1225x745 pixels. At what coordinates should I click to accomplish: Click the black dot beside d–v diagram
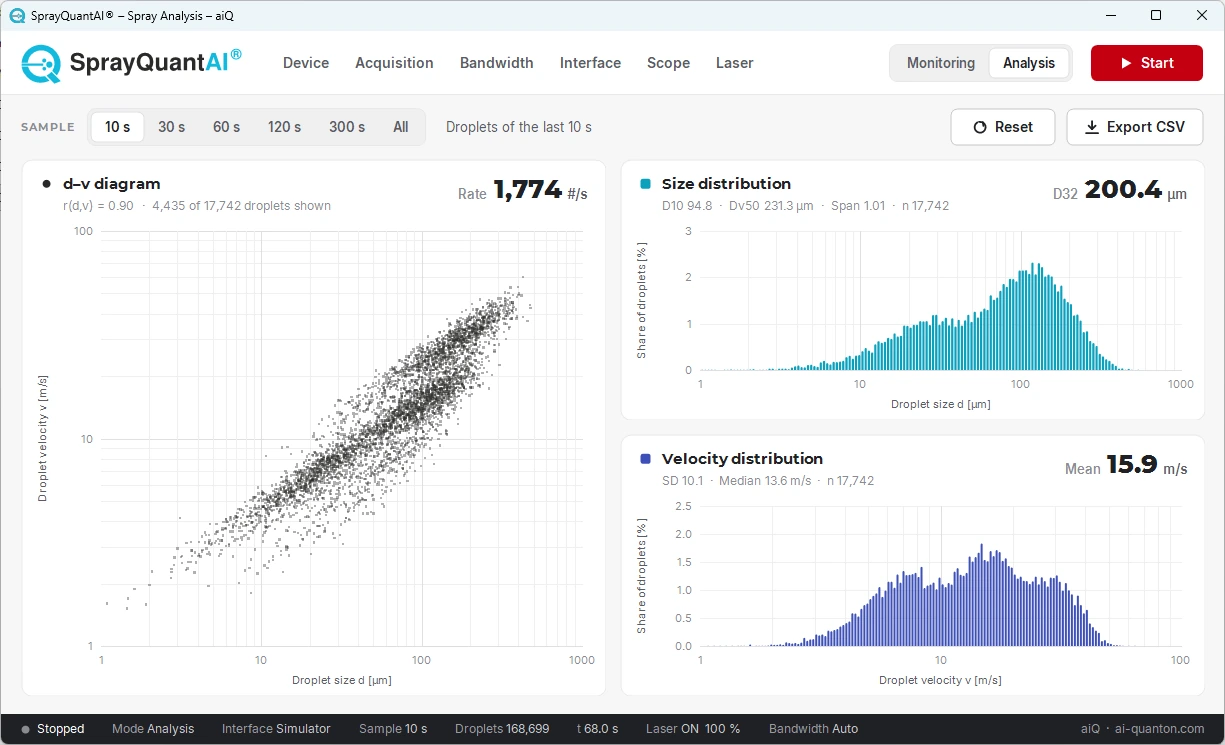pyautogui.click(x=47, y=184)
